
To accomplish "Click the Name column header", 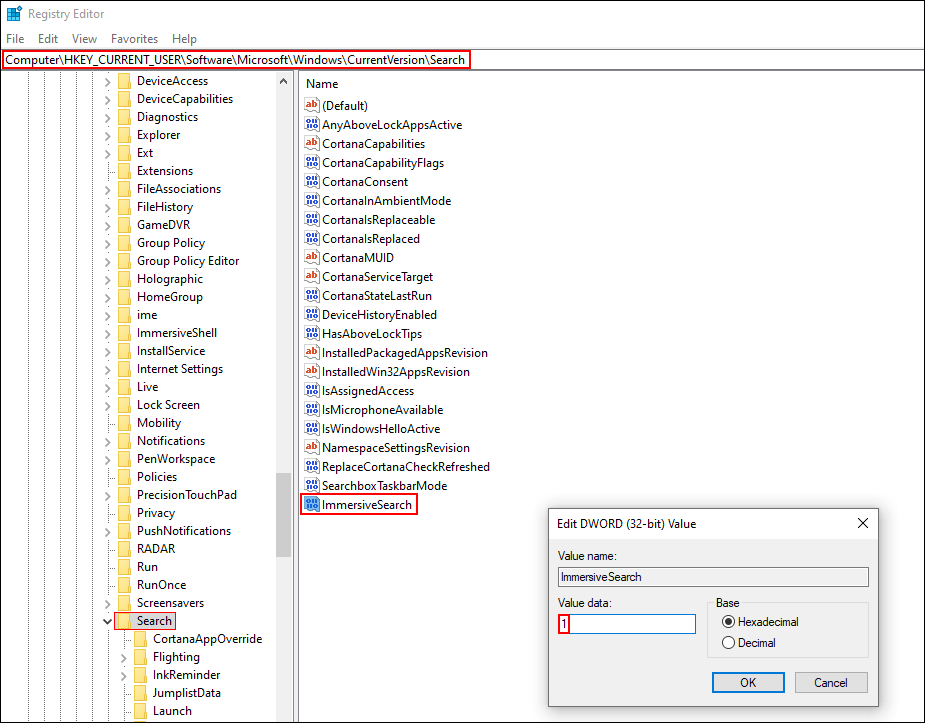I will click(322, 84).
